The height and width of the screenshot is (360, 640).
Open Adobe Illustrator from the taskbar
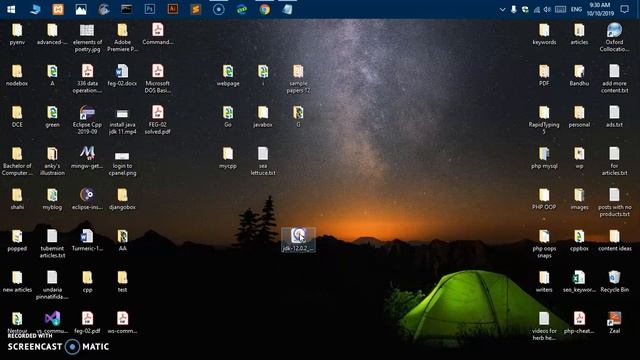click(x=173, y=9)
